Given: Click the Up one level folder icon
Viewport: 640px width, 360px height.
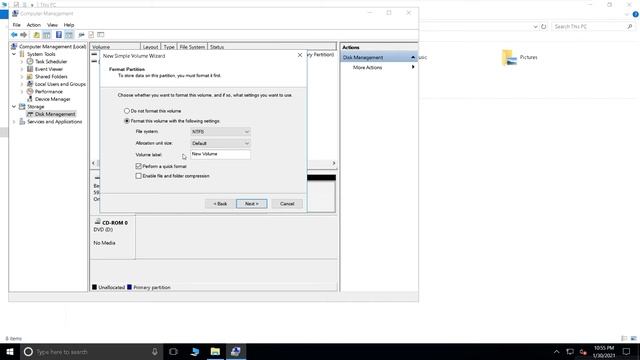Looking at the screenshot, I should [x=37, y=35].
